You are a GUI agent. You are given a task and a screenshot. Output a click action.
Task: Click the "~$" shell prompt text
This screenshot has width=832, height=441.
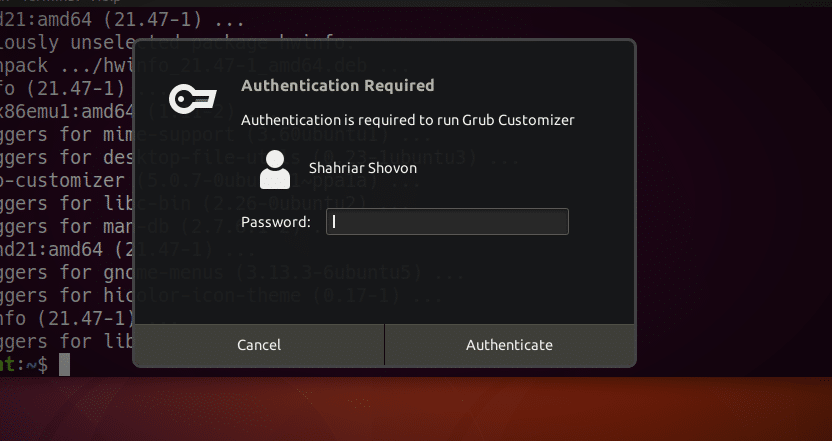(36, 365)
